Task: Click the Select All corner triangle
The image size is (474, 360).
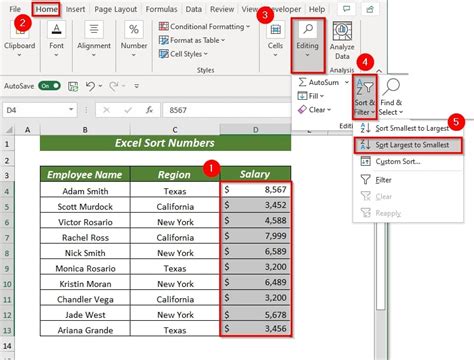Action: pyautogui.click(x=9, y=129)
